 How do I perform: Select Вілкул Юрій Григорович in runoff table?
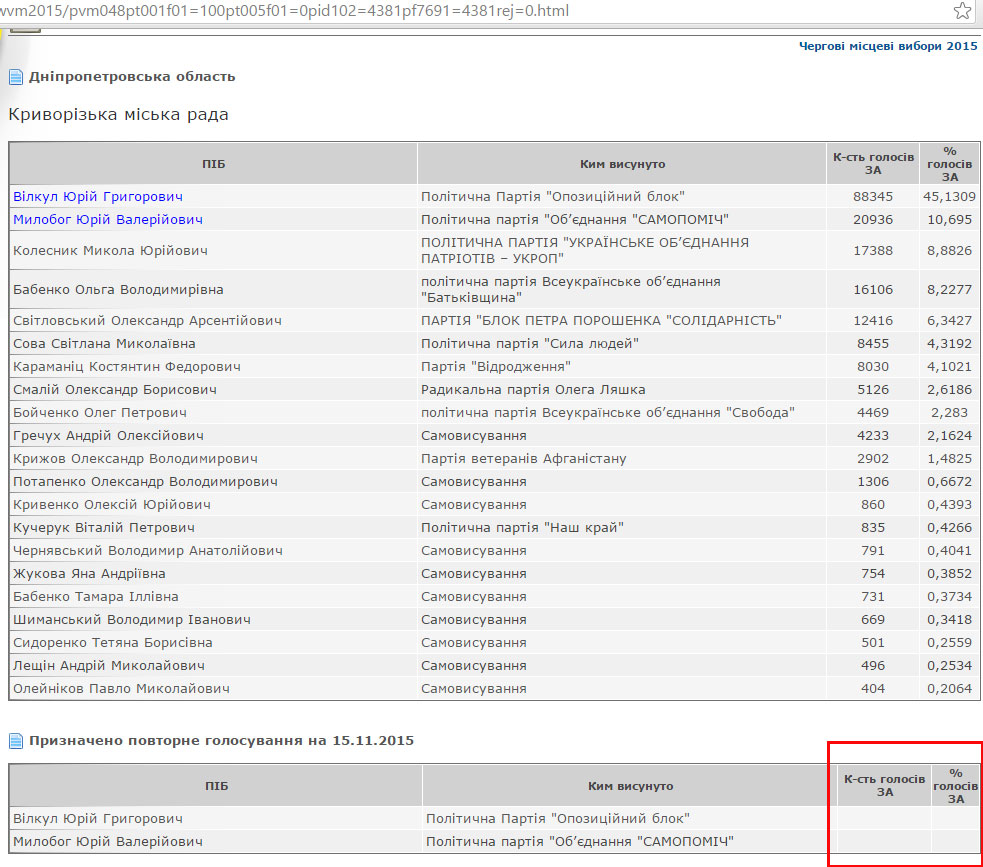(x=97, y=819)
